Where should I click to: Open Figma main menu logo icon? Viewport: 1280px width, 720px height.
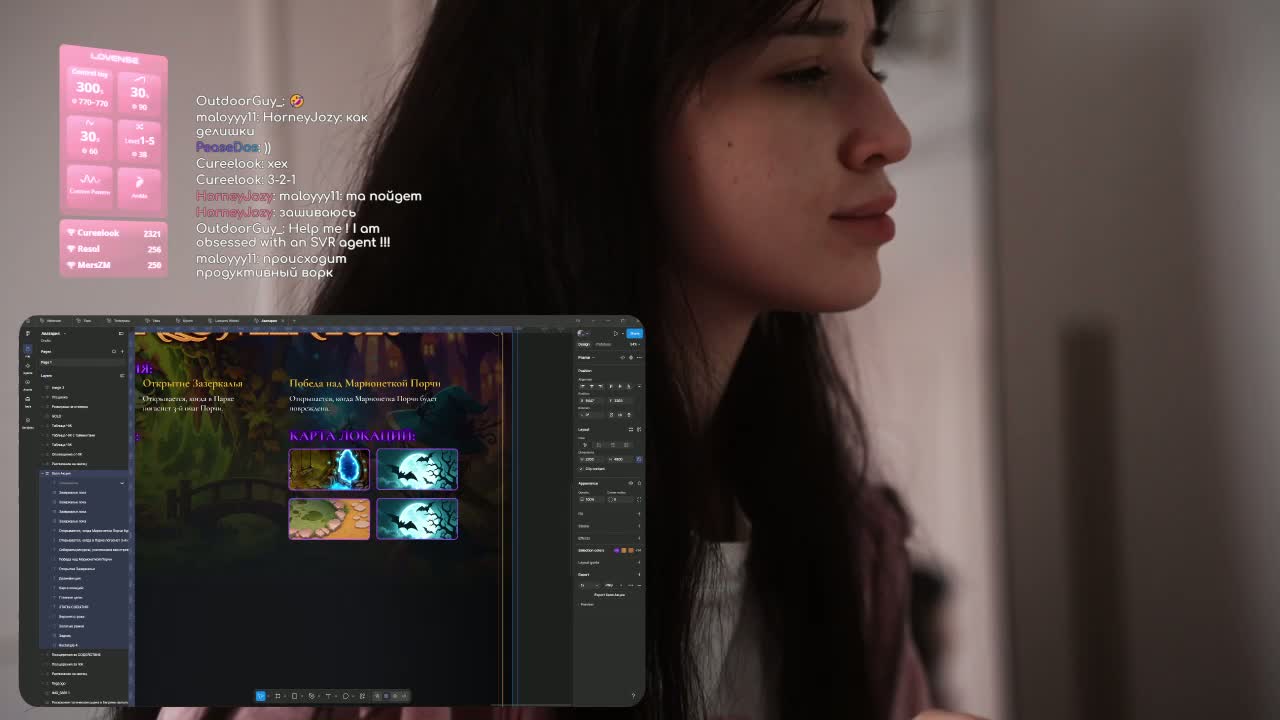[x=28, y=333]
